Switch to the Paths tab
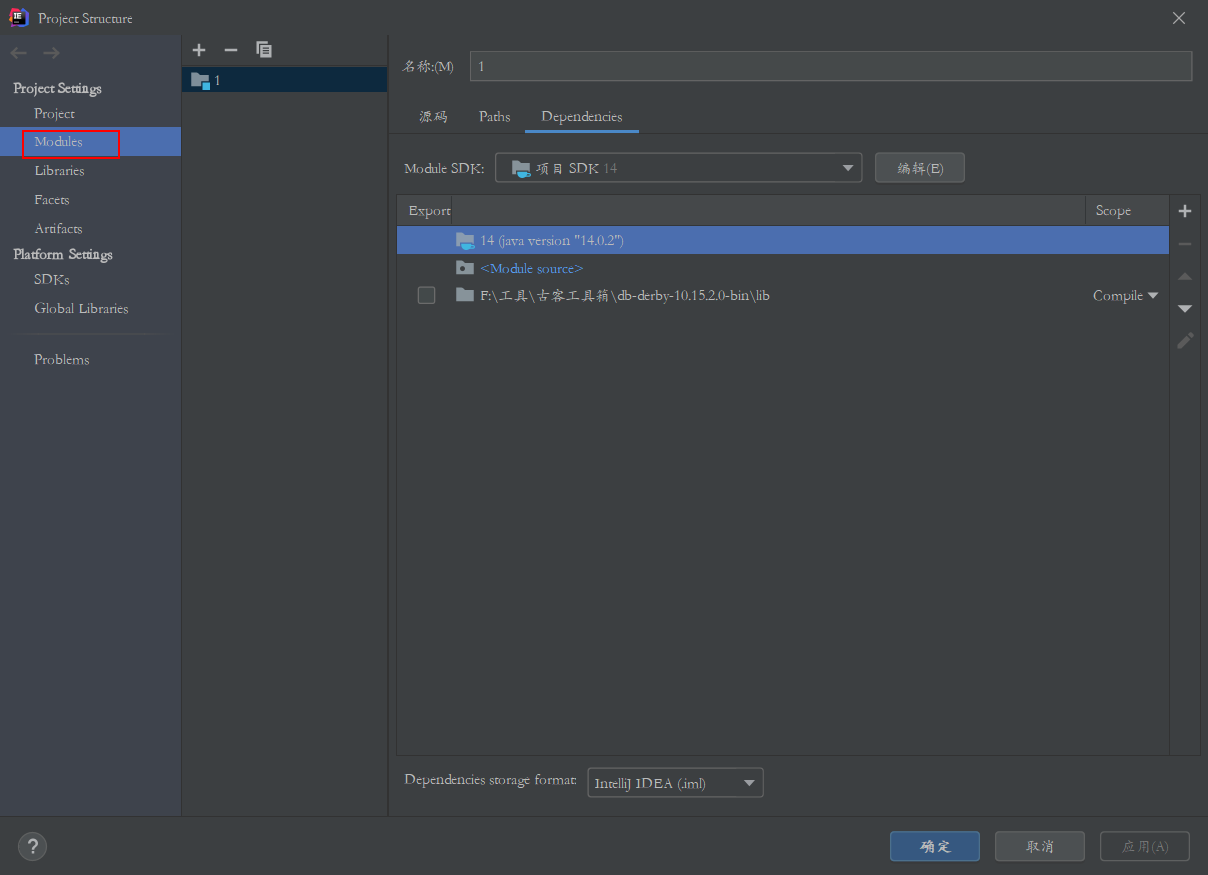The height and width of the screenshot is (875, 1208). pos(494,117)
